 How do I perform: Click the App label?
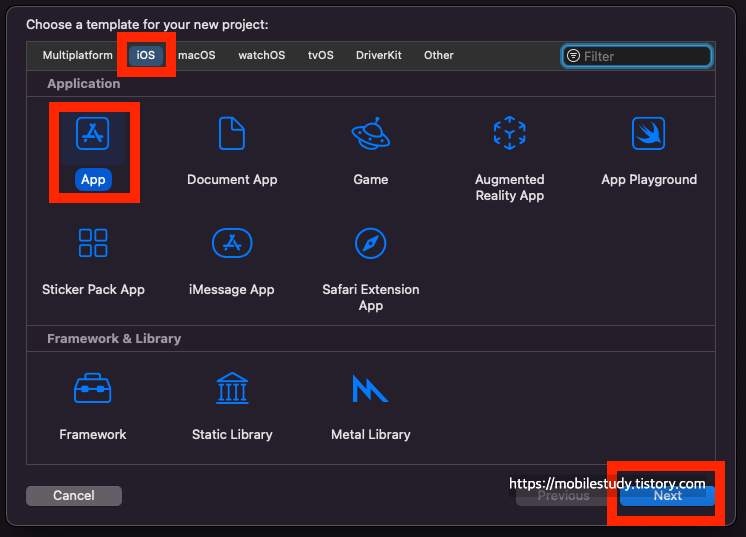pos(93,179)
